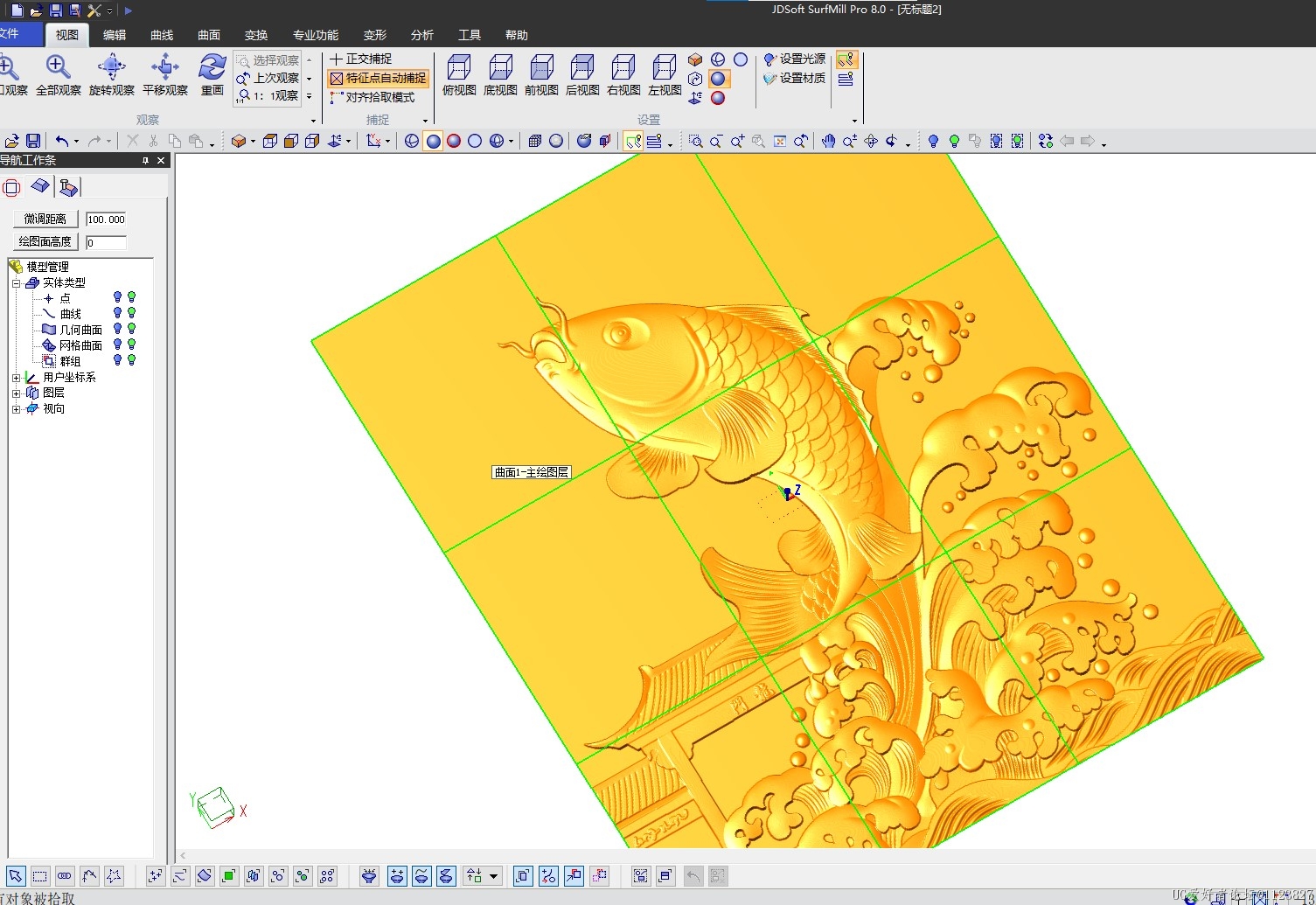Toggle 特征点自动捕捉 feature snap
Viewport: 1316px width, 905px height.
point(378,78)
